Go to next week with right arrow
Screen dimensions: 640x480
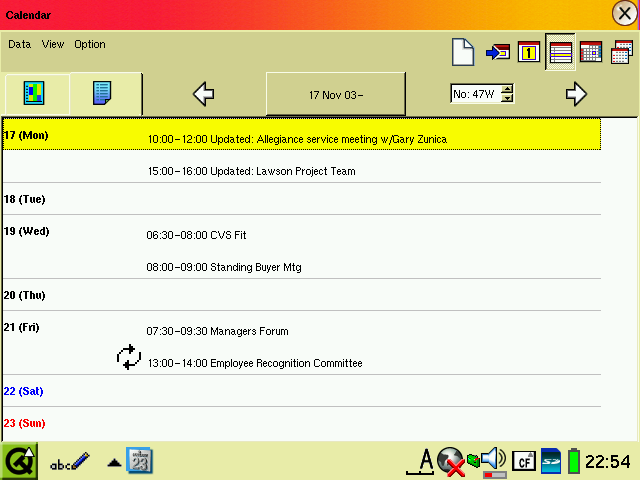576,94
